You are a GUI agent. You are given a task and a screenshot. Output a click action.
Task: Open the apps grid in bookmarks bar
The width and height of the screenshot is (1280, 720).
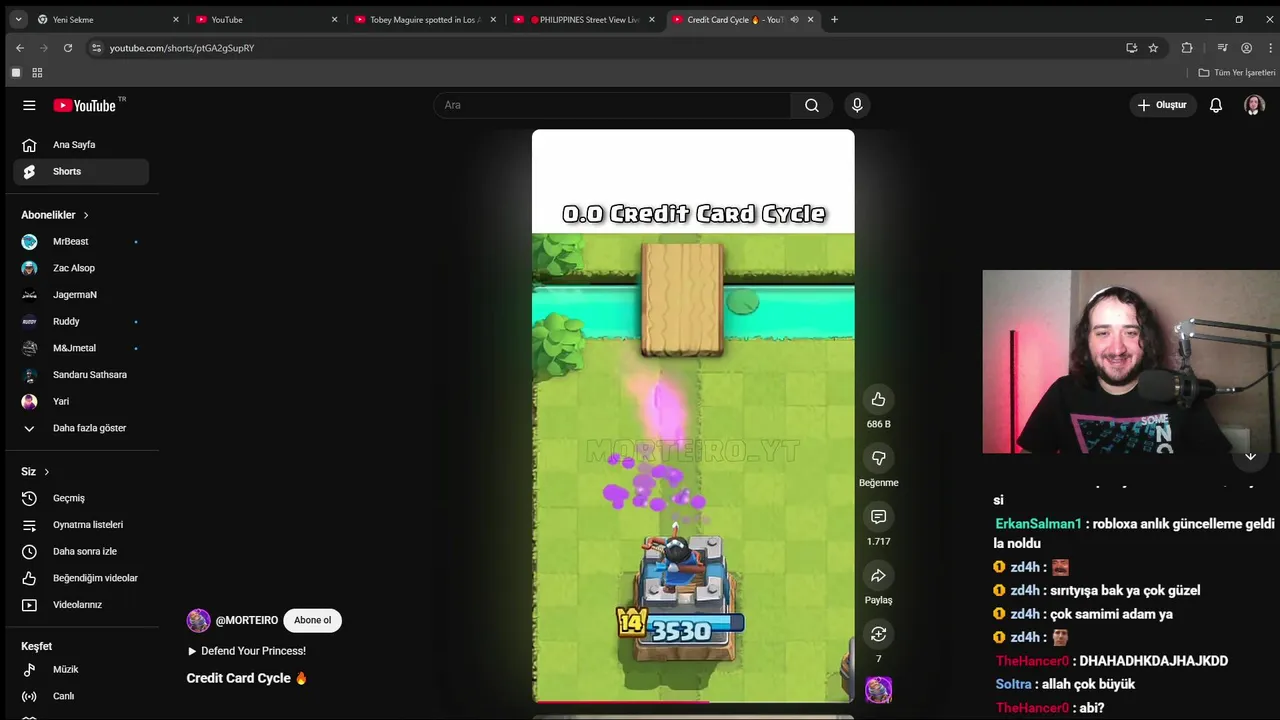[37, 73]
